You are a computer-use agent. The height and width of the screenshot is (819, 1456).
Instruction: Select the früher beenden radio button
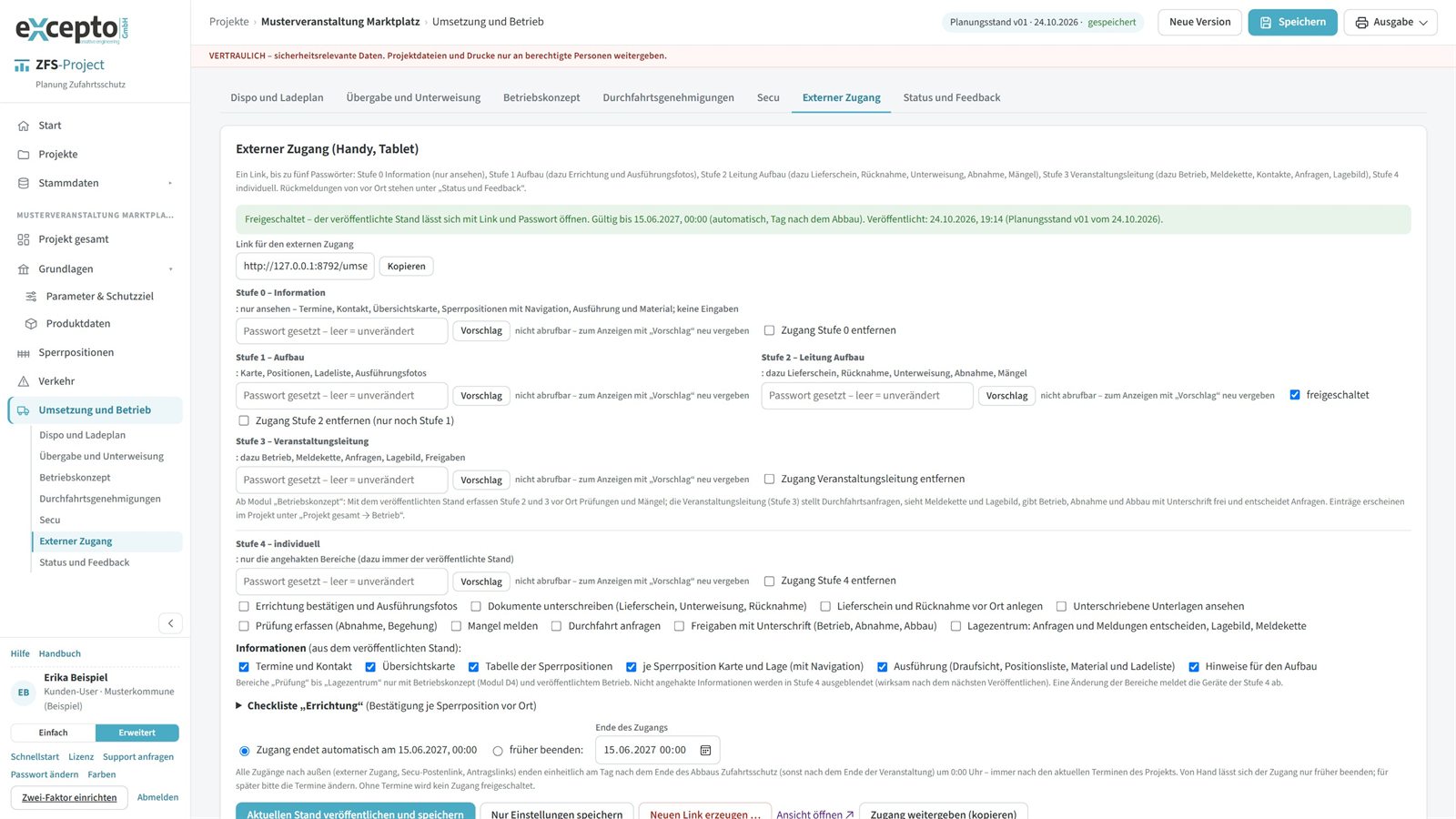coord(498,751)
